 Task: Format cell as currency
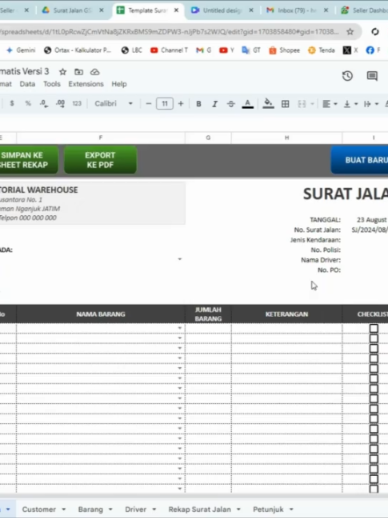[x=12, y=104]
